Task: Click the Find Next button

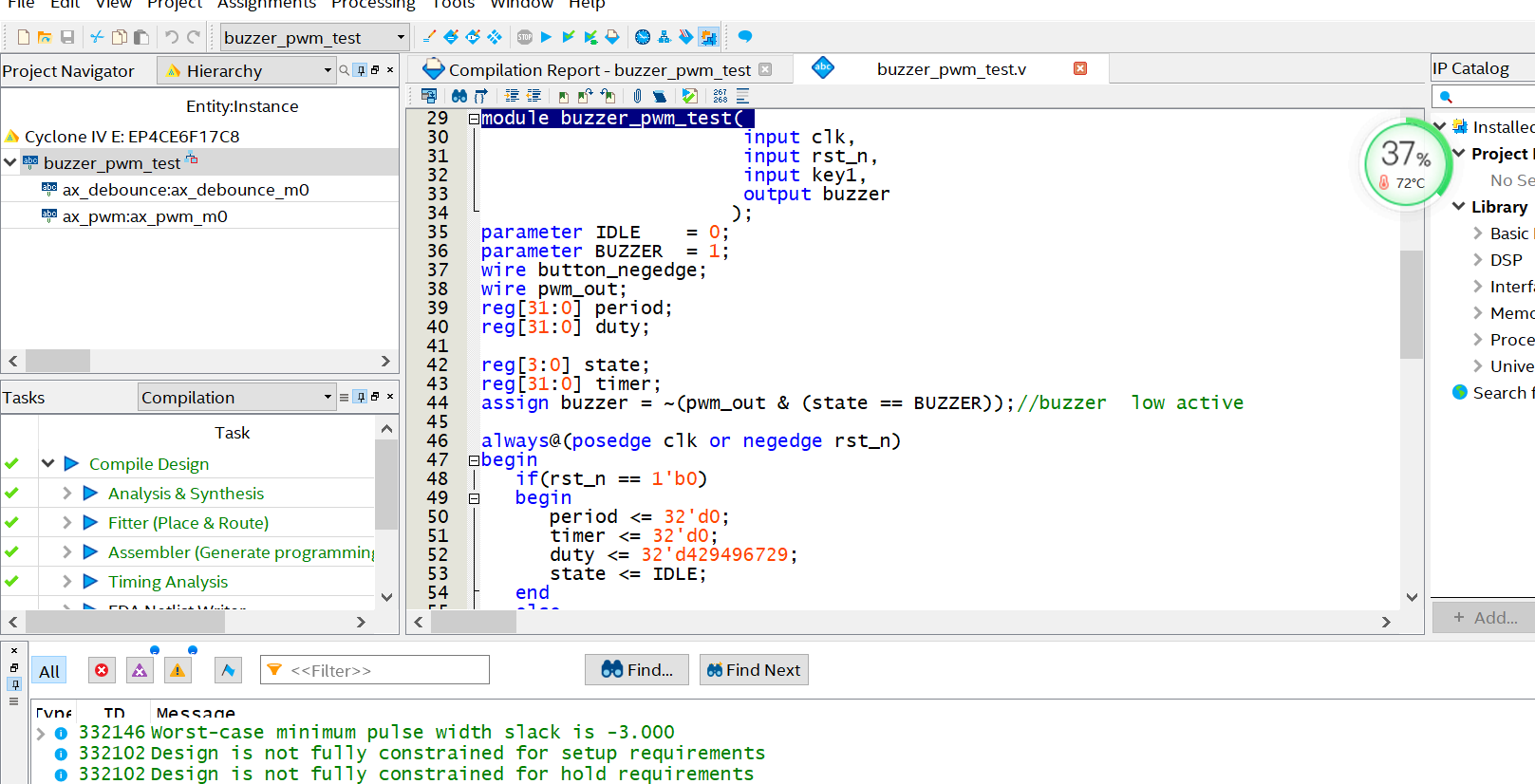Action: [x=754, y=670]
